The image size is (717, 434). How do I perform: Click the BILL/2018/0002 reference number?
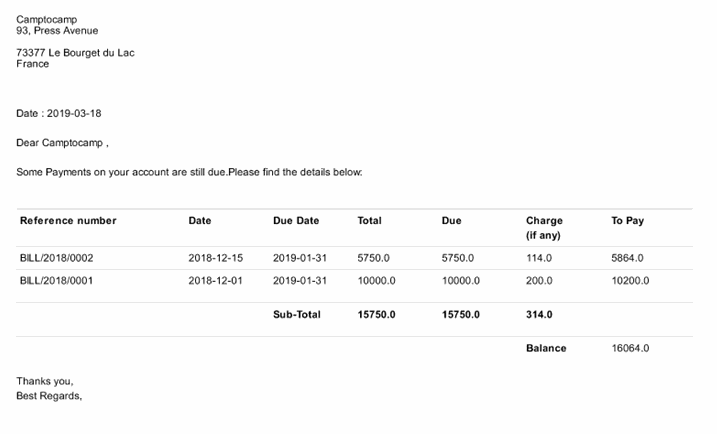56,258
